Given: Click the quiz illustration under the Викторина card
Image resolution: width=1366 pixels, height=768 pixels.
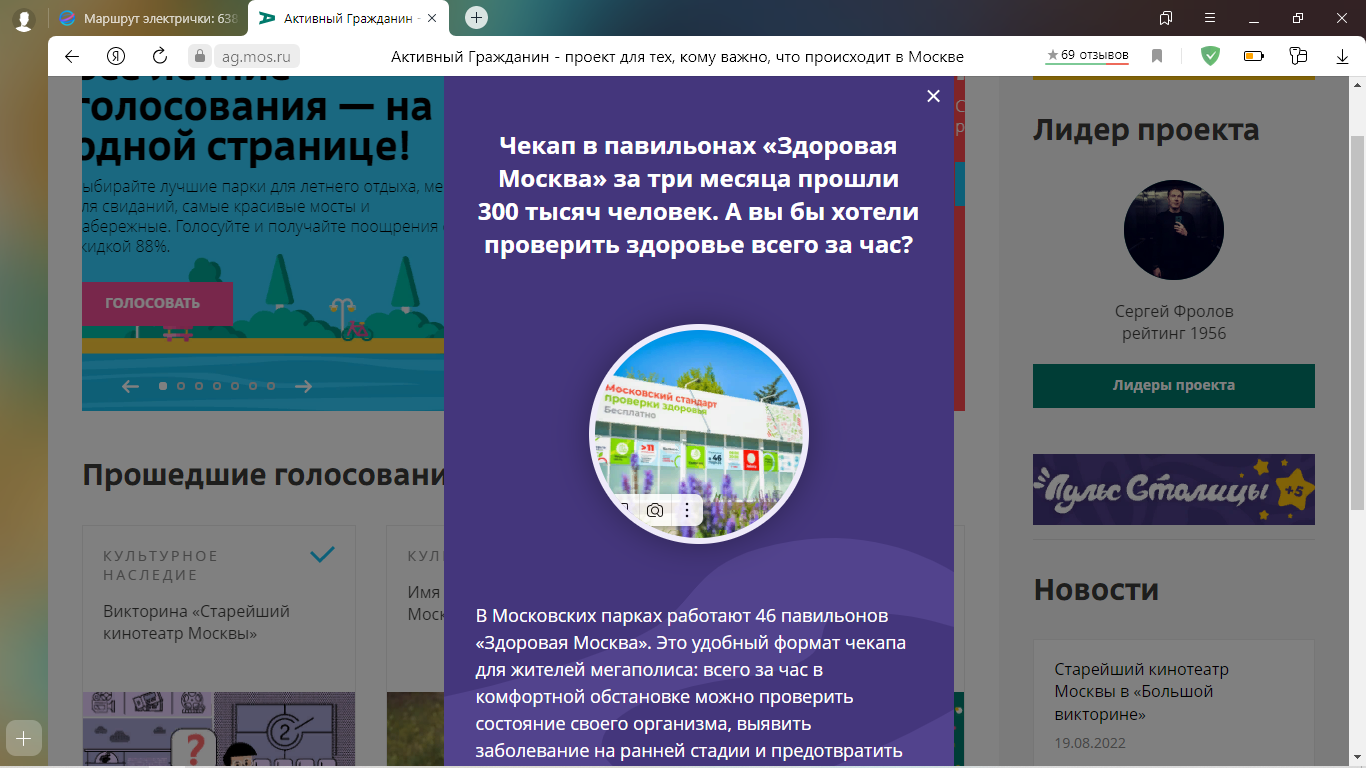Looking at the screenshot, I should [x=219, y=730].
